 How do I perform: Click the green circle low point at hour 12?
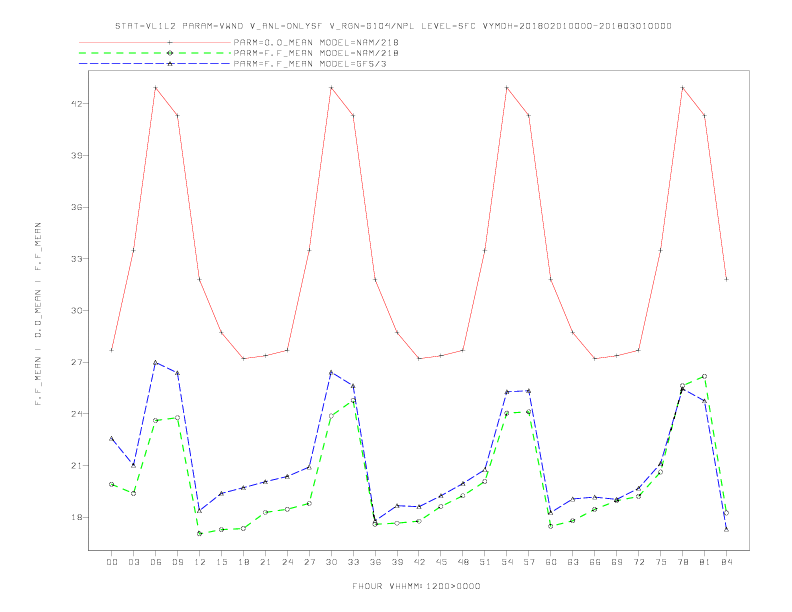[x=200, y=533]
